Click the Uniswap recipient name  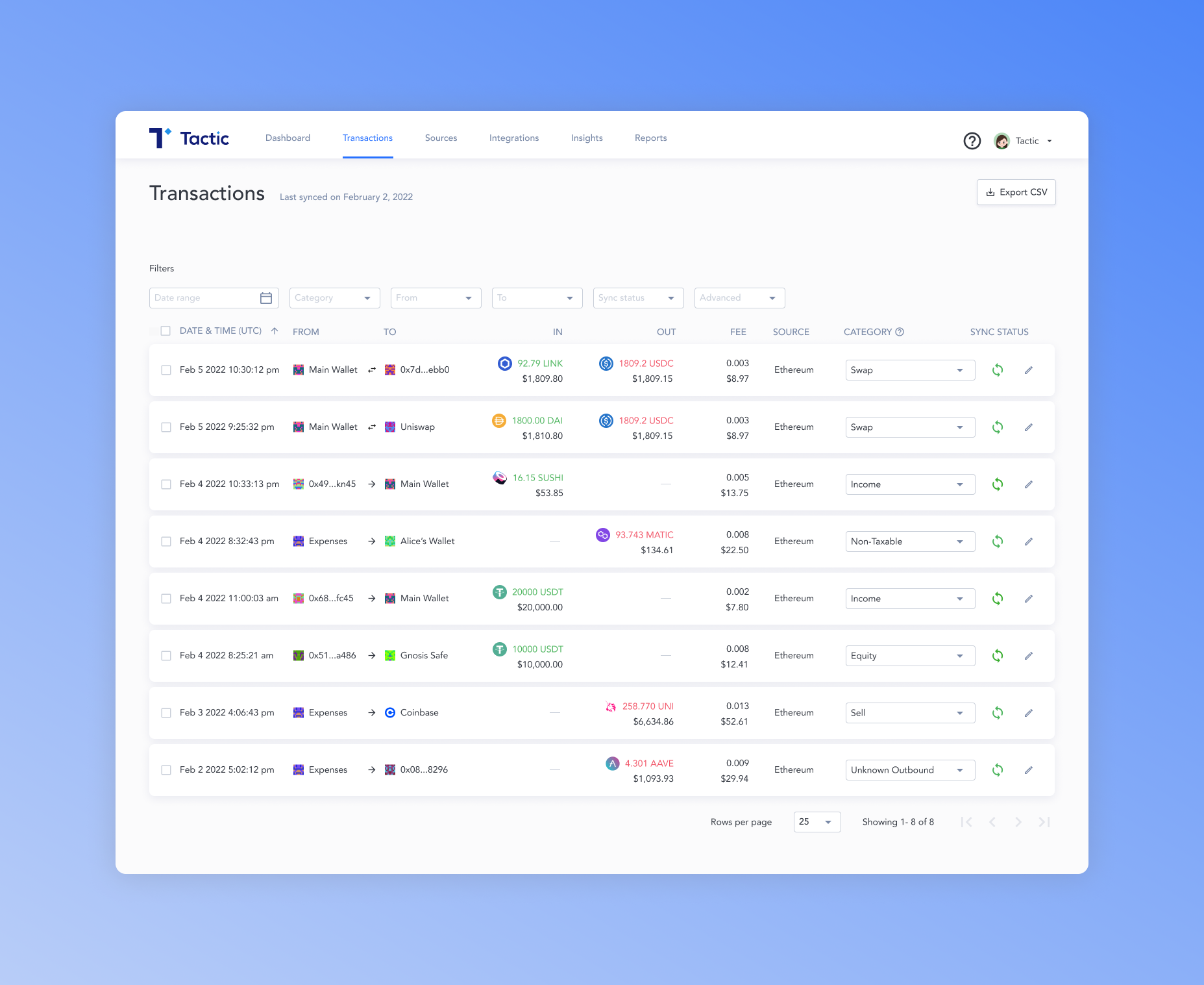[x=417, y=427]
